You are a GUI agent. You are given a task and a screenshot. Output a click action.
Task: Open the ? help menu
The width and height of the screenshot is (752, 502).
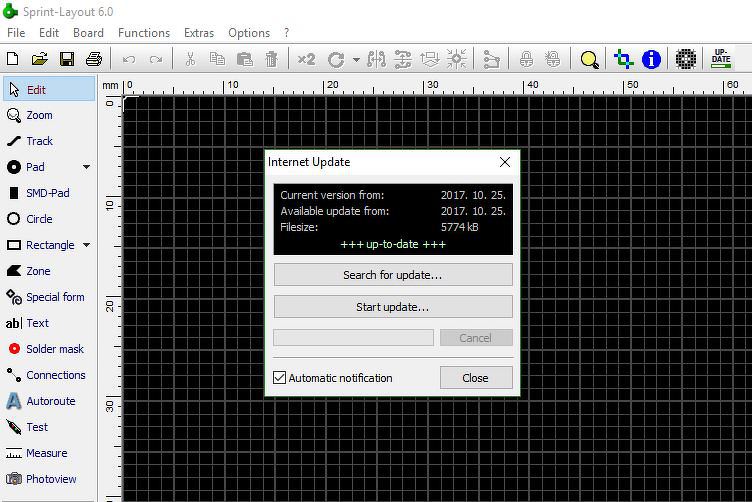pos(286,33)
